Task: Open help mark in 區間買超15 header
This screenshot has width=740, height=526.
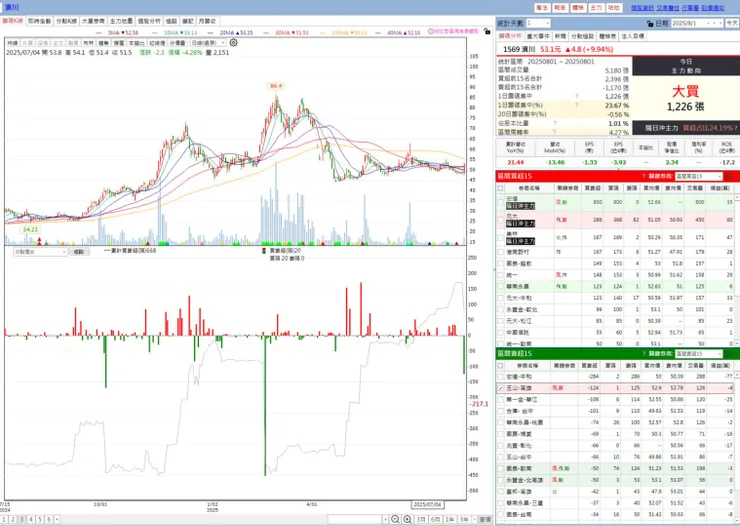Action: (644, 176)
